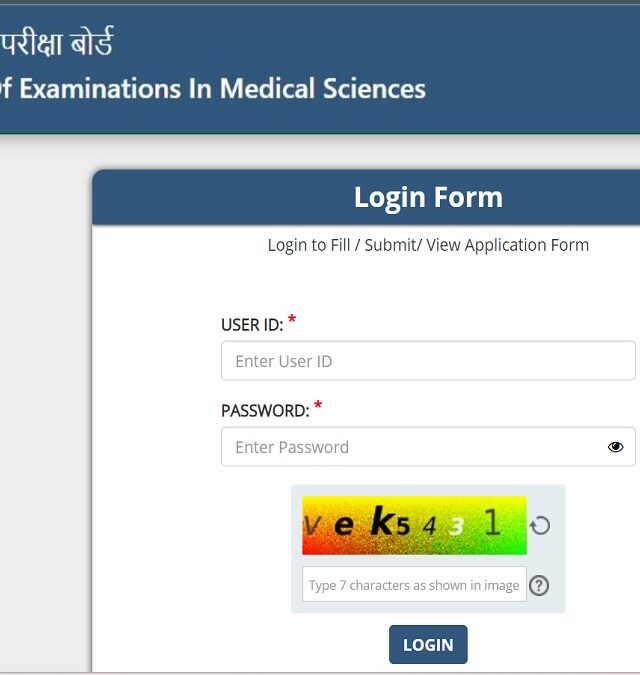Click the PASSWORD label
The width and height of the screenshot is (640, 675).
click(x=265, y=411)
